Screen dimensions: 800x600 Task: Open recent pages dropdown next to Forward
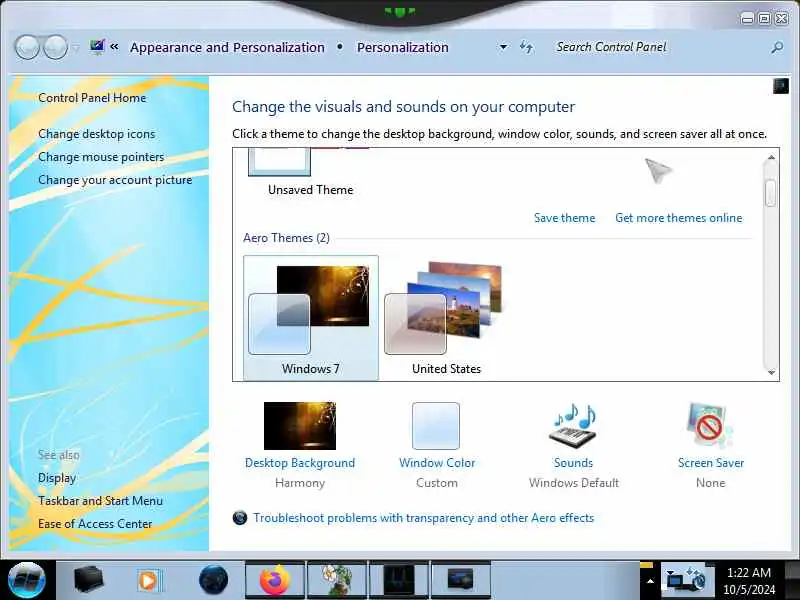tap(76, 48)
